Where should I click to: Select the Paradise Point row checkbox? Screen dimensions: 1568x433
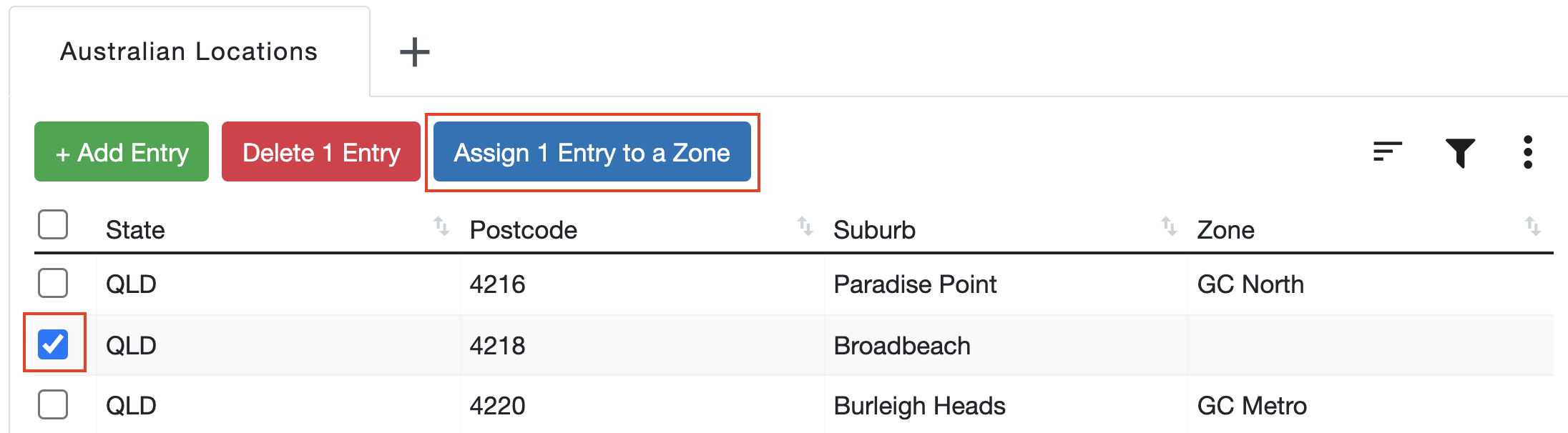(53, 284)
